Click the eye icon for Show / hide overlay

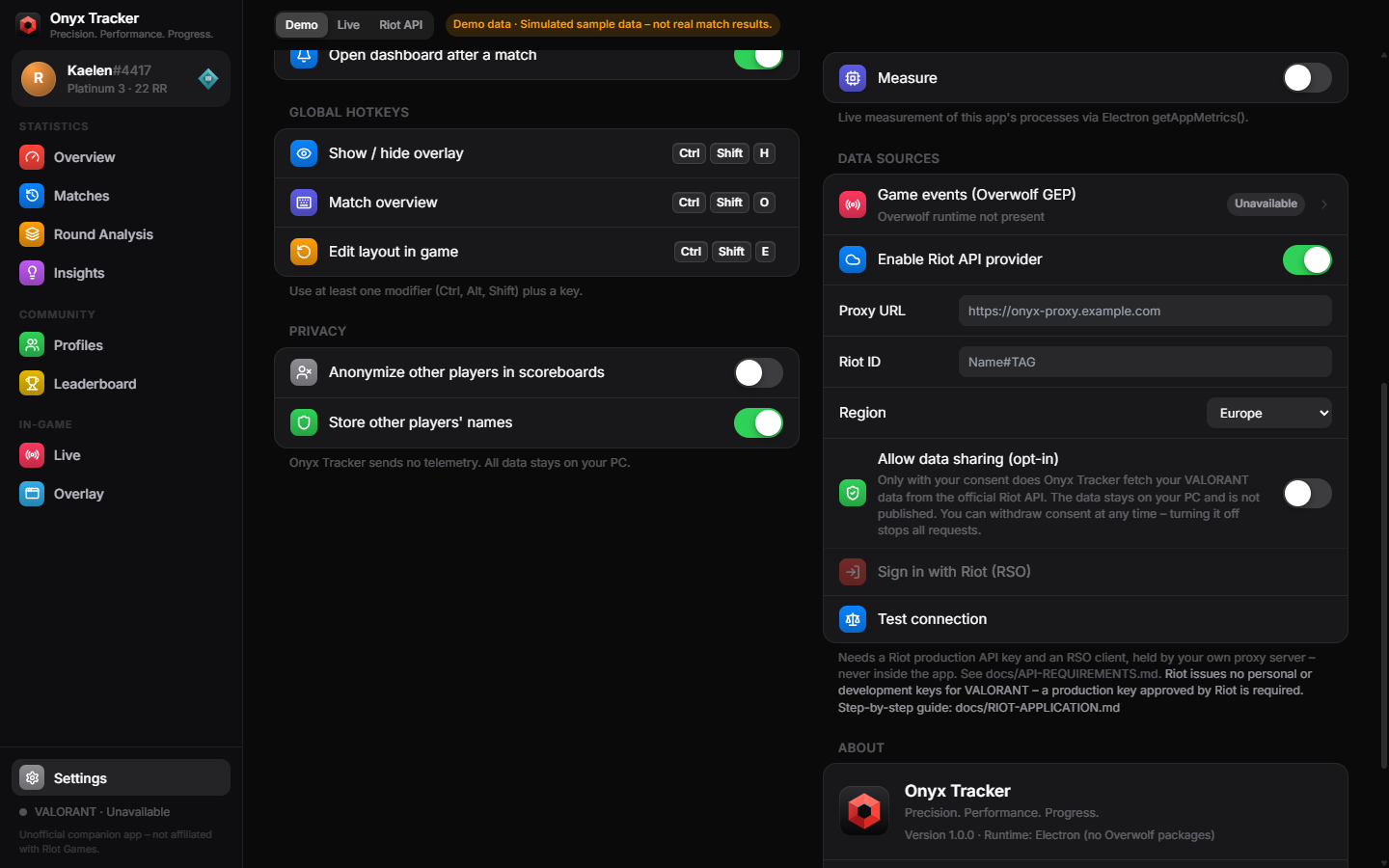[x=304, y=153]
